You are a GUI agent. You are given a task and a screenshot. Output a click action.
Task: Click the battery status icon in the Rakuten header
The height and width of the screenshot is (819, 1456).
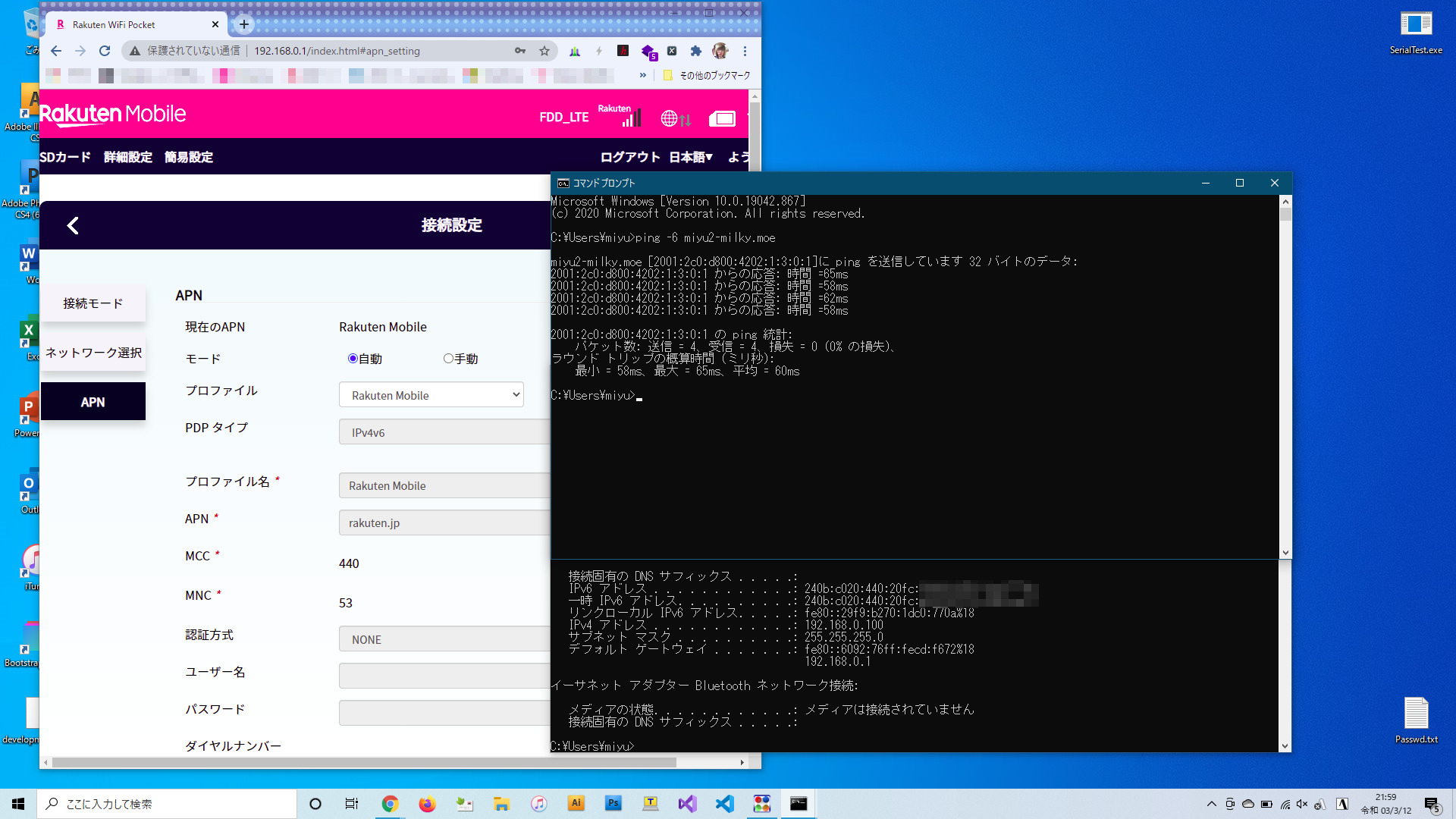coord(722,119)
